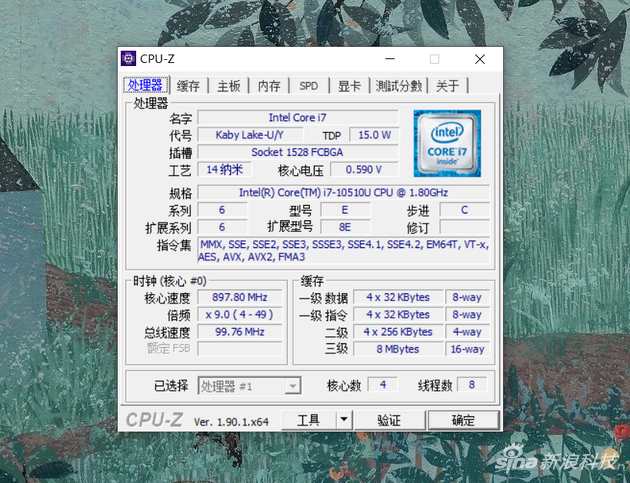Click the instruction set list text
630x483 pixels.
[x=344, y=250]
